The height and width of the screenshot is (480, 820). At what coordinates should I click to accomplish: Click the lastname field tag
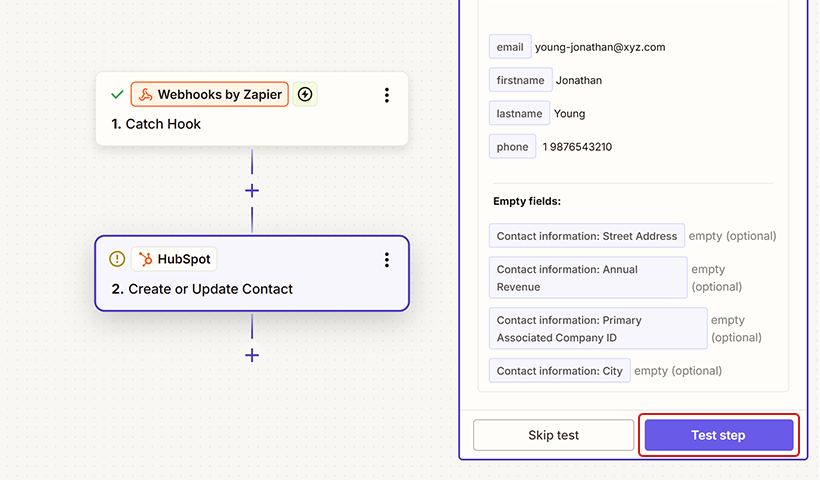click(x=519, y=114)
